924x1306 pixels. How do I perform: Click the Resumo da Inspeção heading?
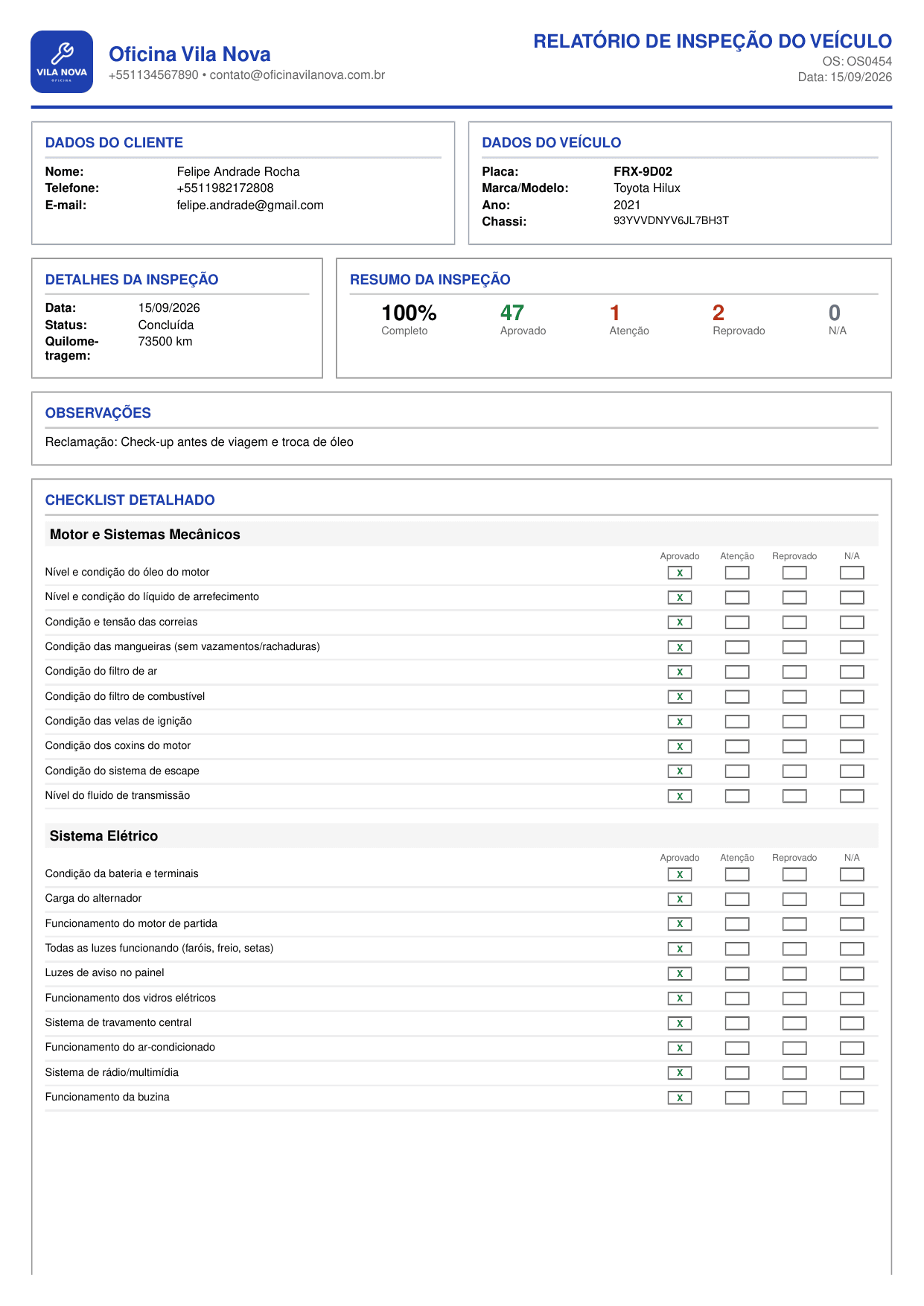pyautogui.click(x=430, y=280)
